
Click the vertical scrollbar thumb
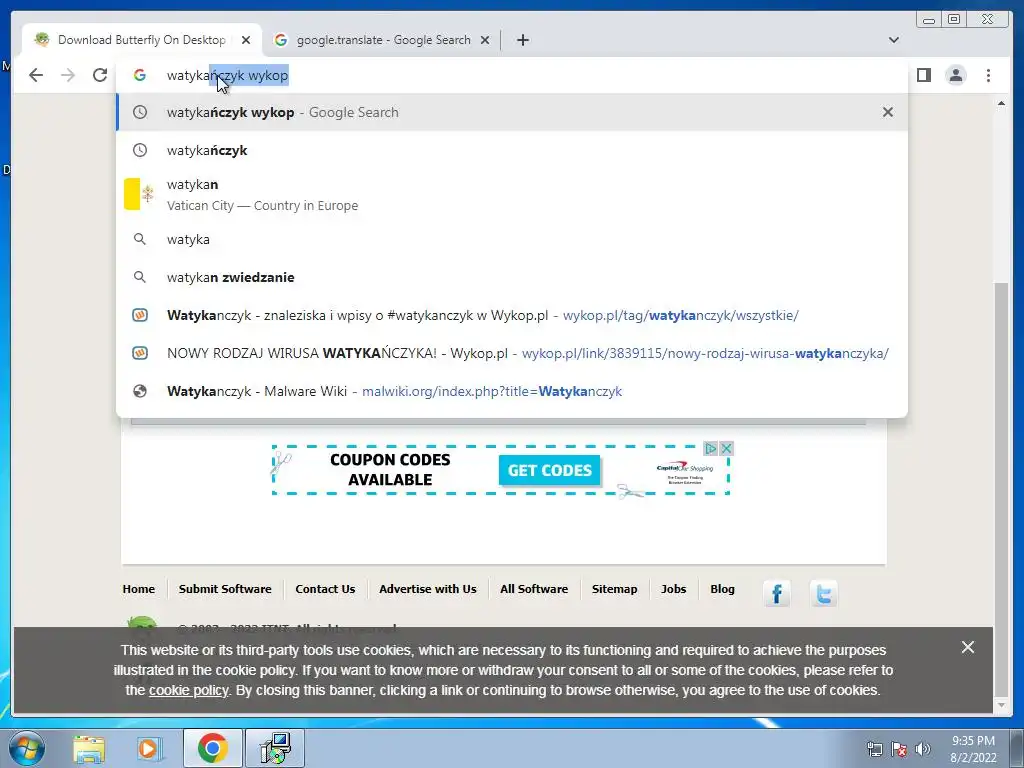(1001, 490)
